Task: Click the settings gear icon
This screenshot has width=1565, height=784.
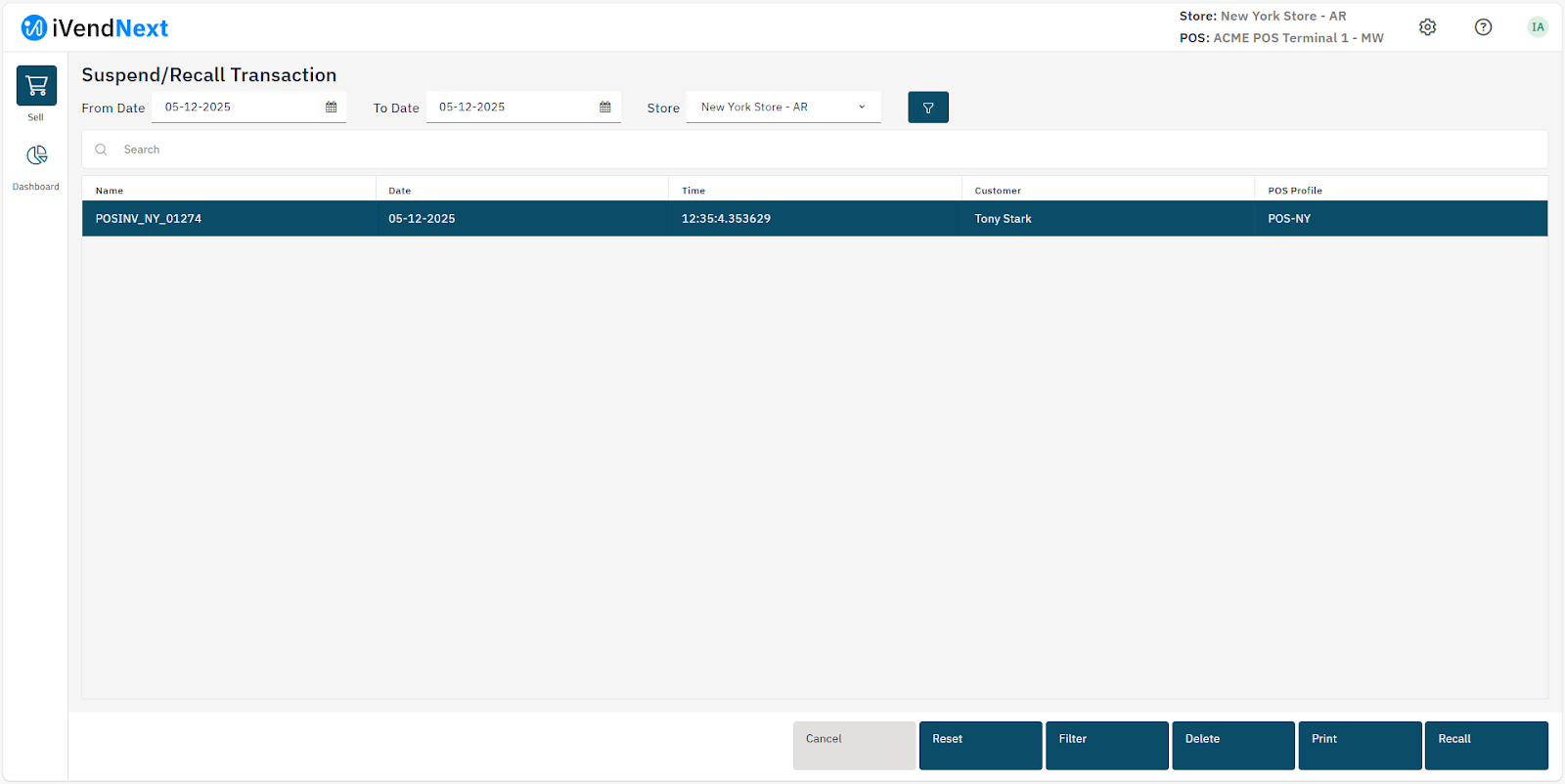Action: tap(1427, 27)
